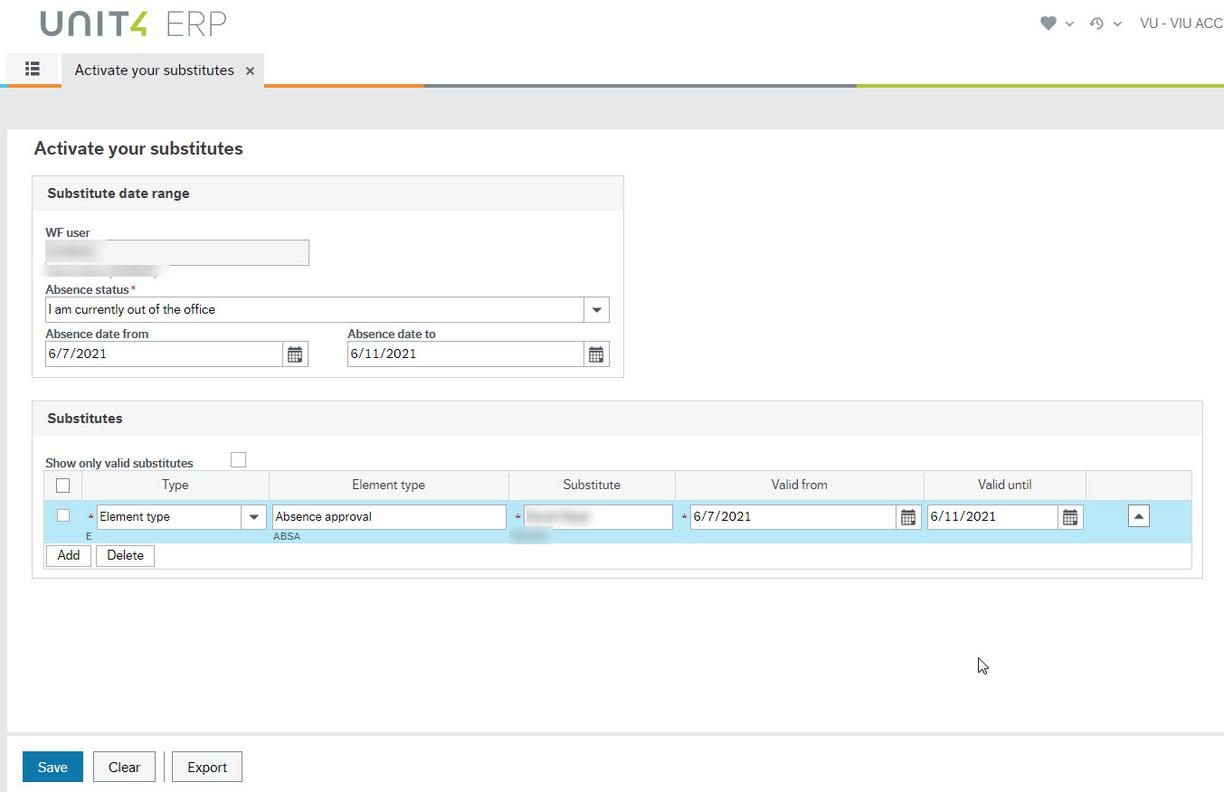Enable Show only valid substitutes
1224x792 pixels.
[x=238, y=458]
